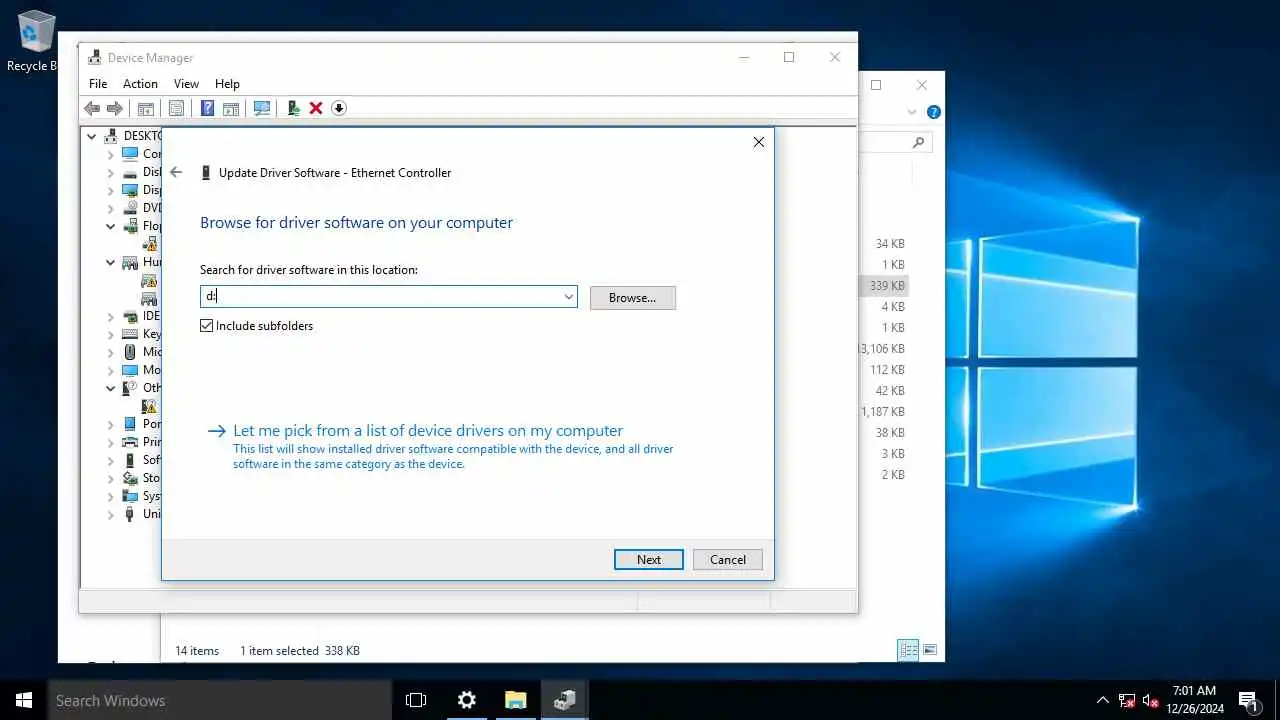Switch File Explorer to large icons view

930,650
